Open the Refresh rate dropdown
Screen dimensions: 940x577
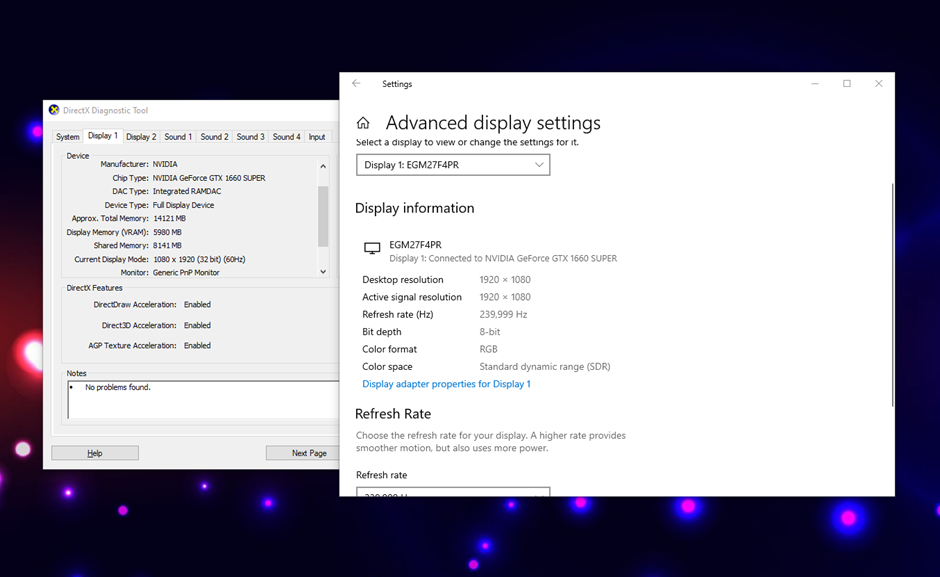pos(453,492)
